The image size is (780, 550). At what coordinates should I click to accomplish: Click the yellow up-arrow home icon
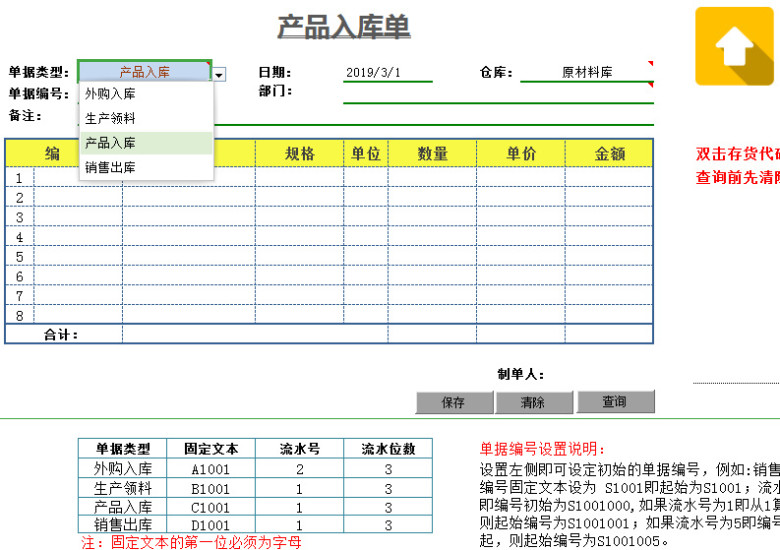click(734, 46)
